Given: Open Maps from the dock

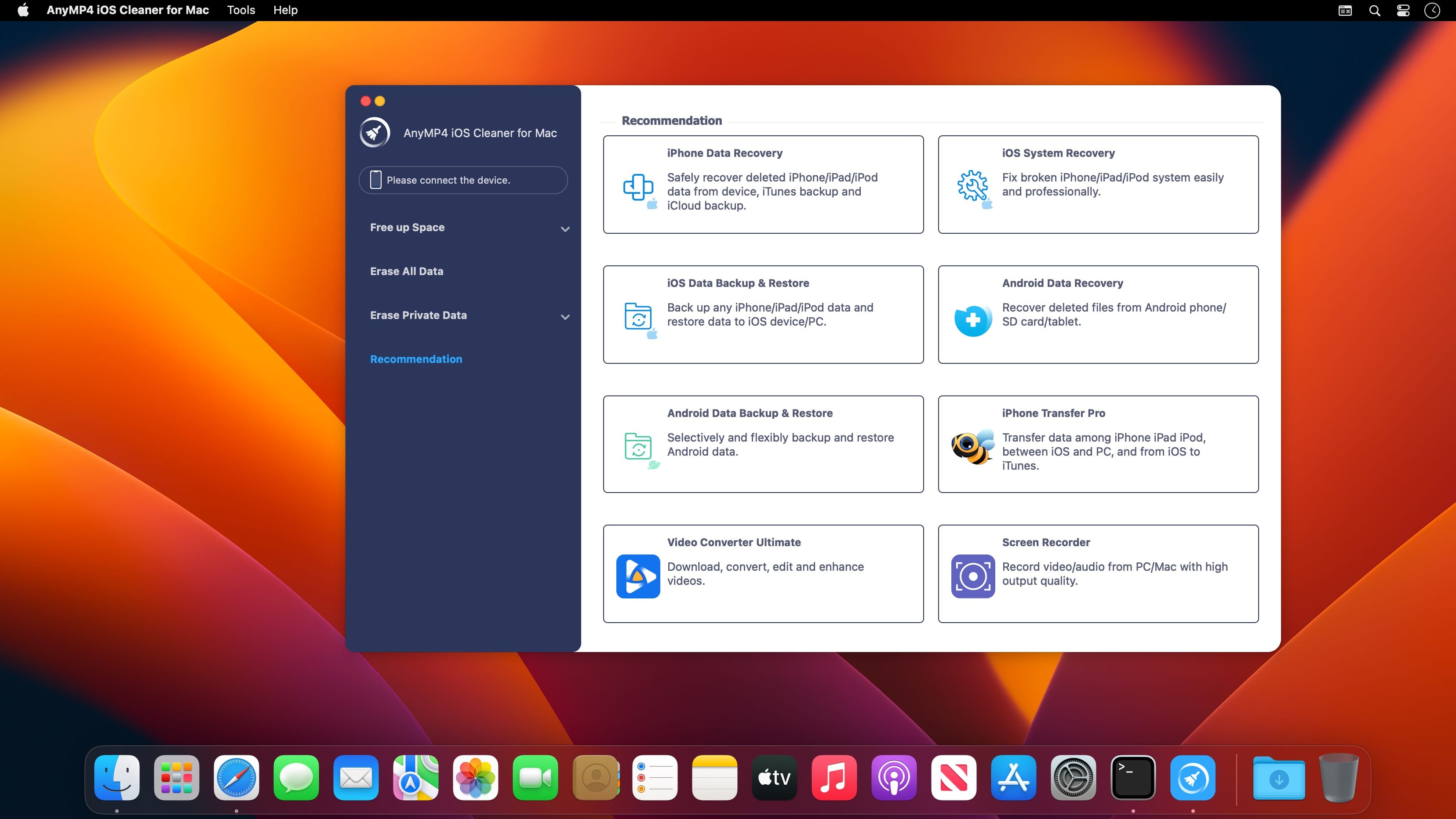Looking at the screenshot, I should pos(416,778).
